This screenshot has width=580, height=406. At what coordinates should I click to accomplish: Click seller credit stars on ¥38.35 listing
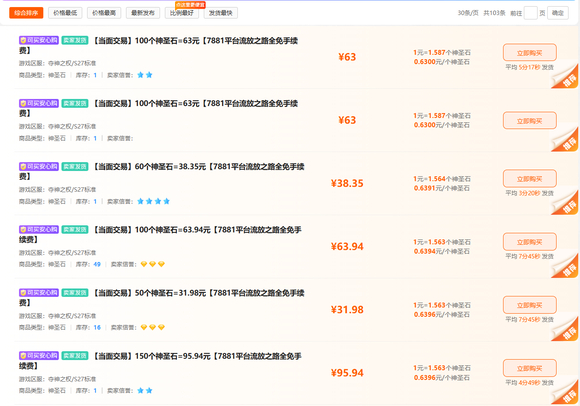coord(154,202)
